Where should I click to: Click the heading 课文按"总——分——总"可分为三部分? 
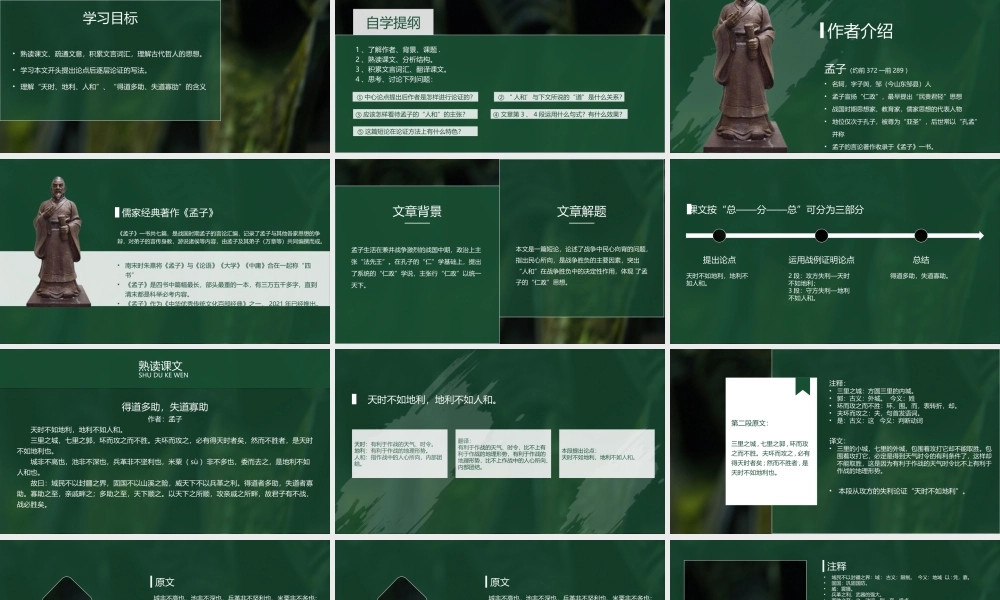coord(776,209)
